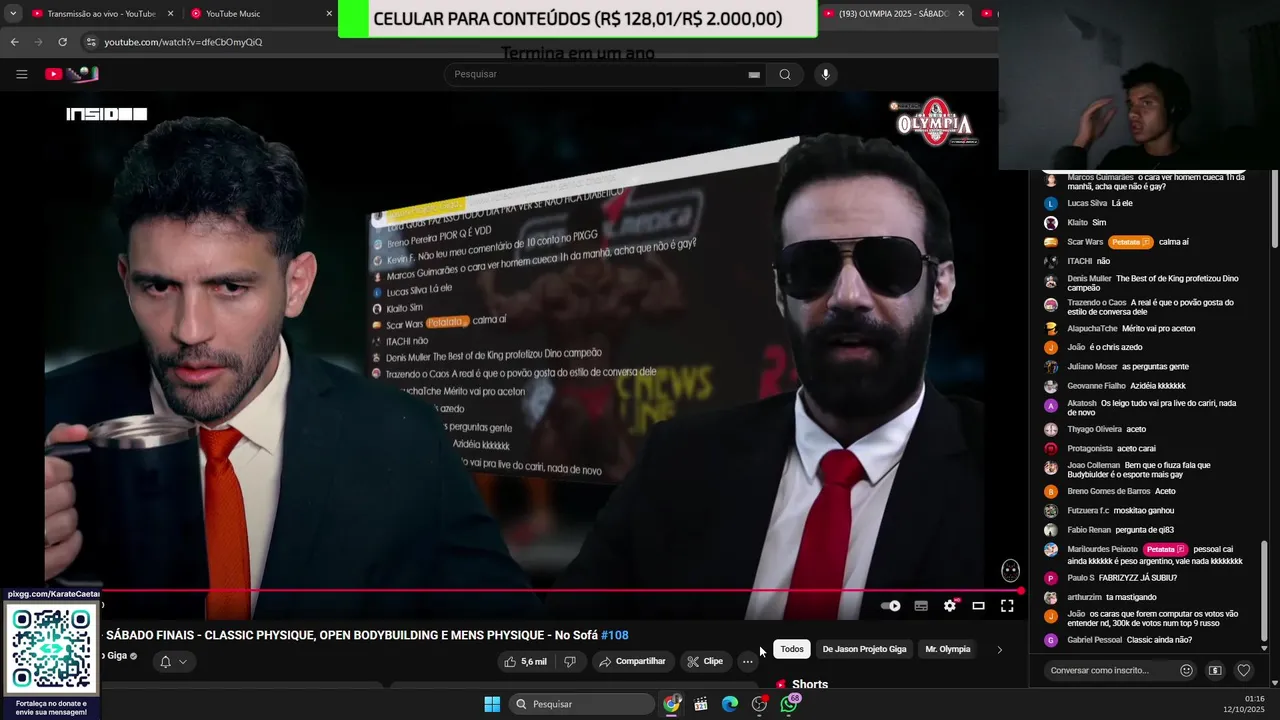Image resolution: width=1280 pixels, height=720 pixels.
Task: Show more filter chips with right arrow
Action: click(x=999, y=649)
